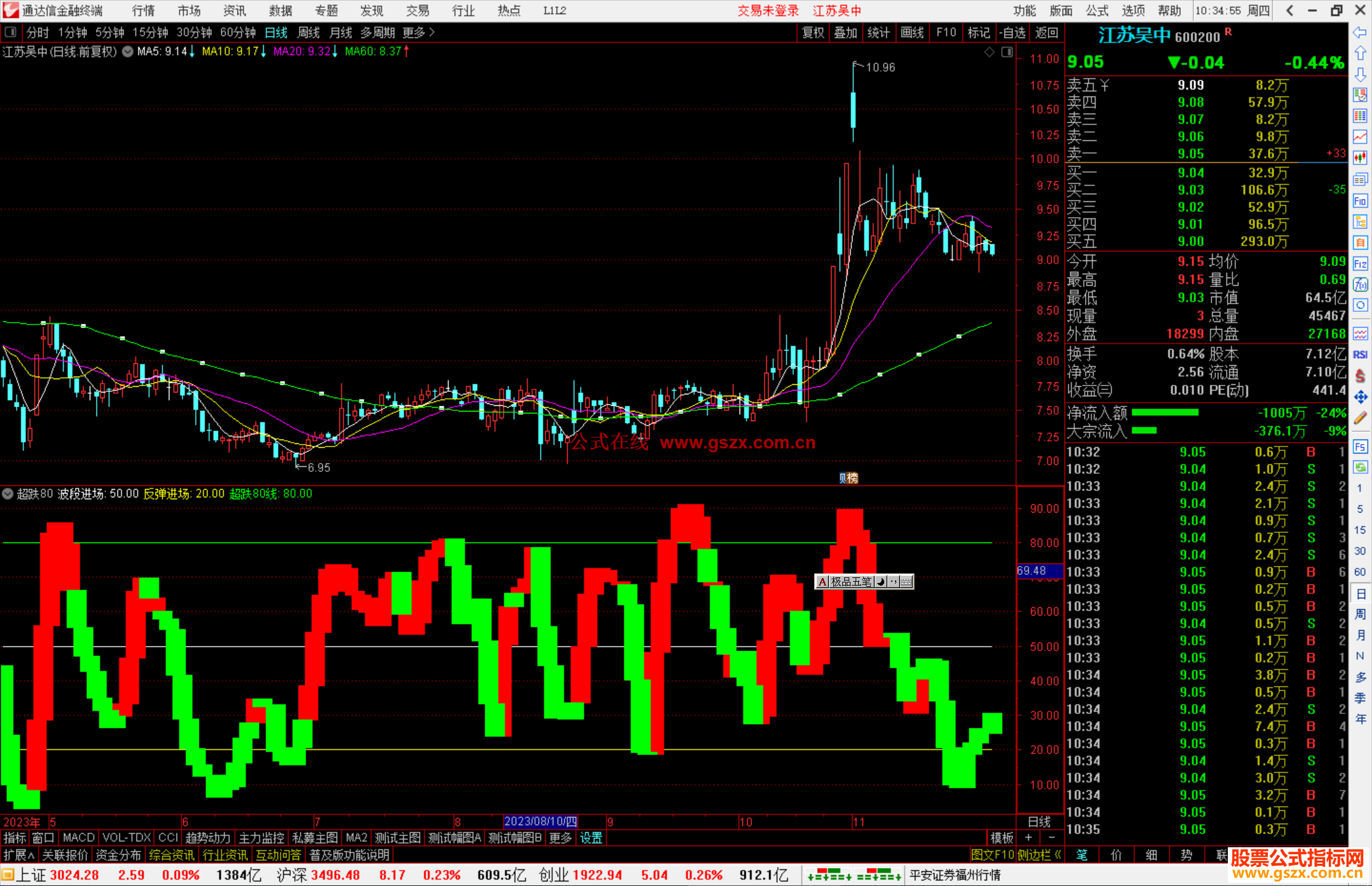Expand the 更多 timeframe dropdown
Image resolution: width=1372 pixels, height=886 pixels.
point(419,32)
